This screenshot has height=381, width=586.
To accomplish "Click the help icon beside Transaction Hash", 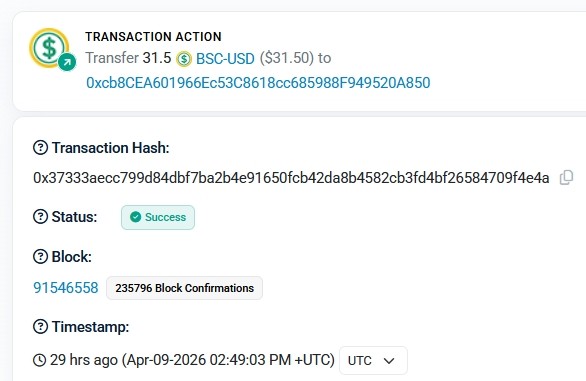I will point(40,148).
